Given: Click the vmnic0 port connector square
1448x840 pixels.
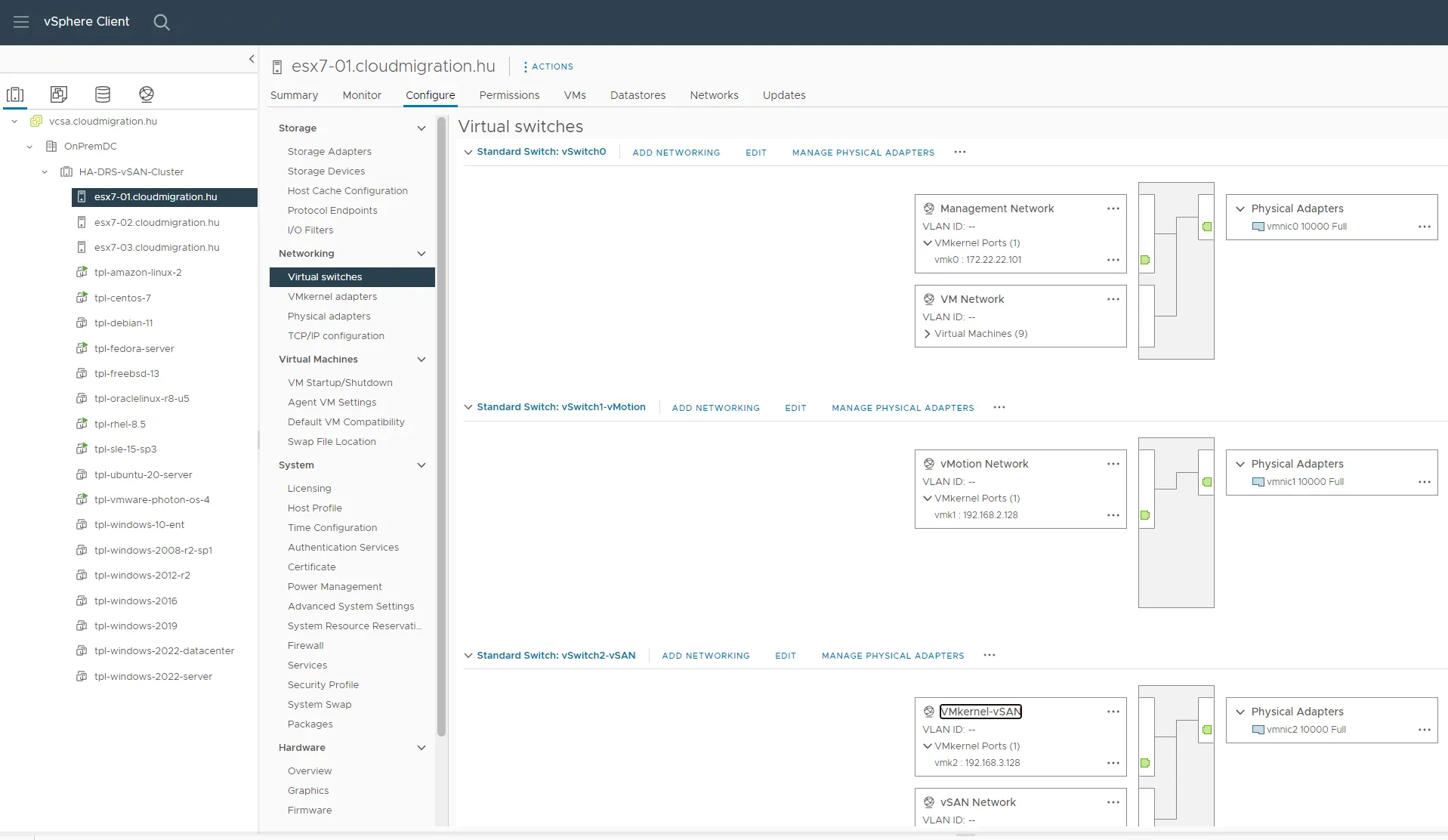Looking at the screenshot, I should pos(1207,227).
